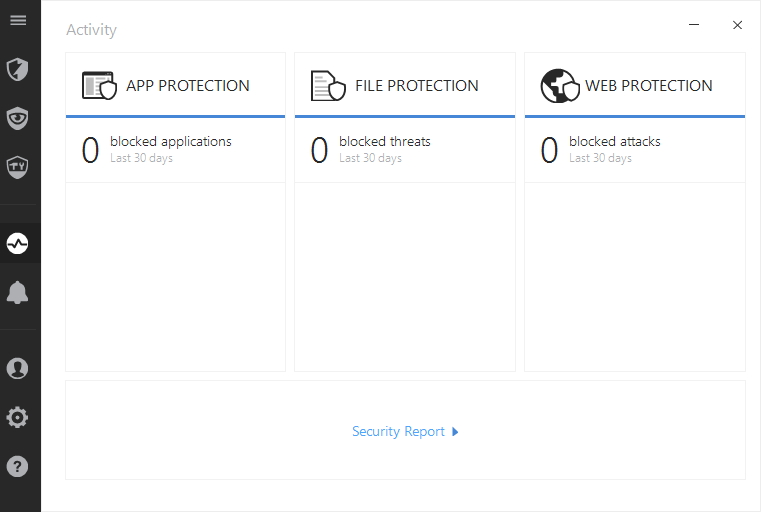Expand the arrow beside Security Report
Screen dimensions: 761x512
[455, 432]
